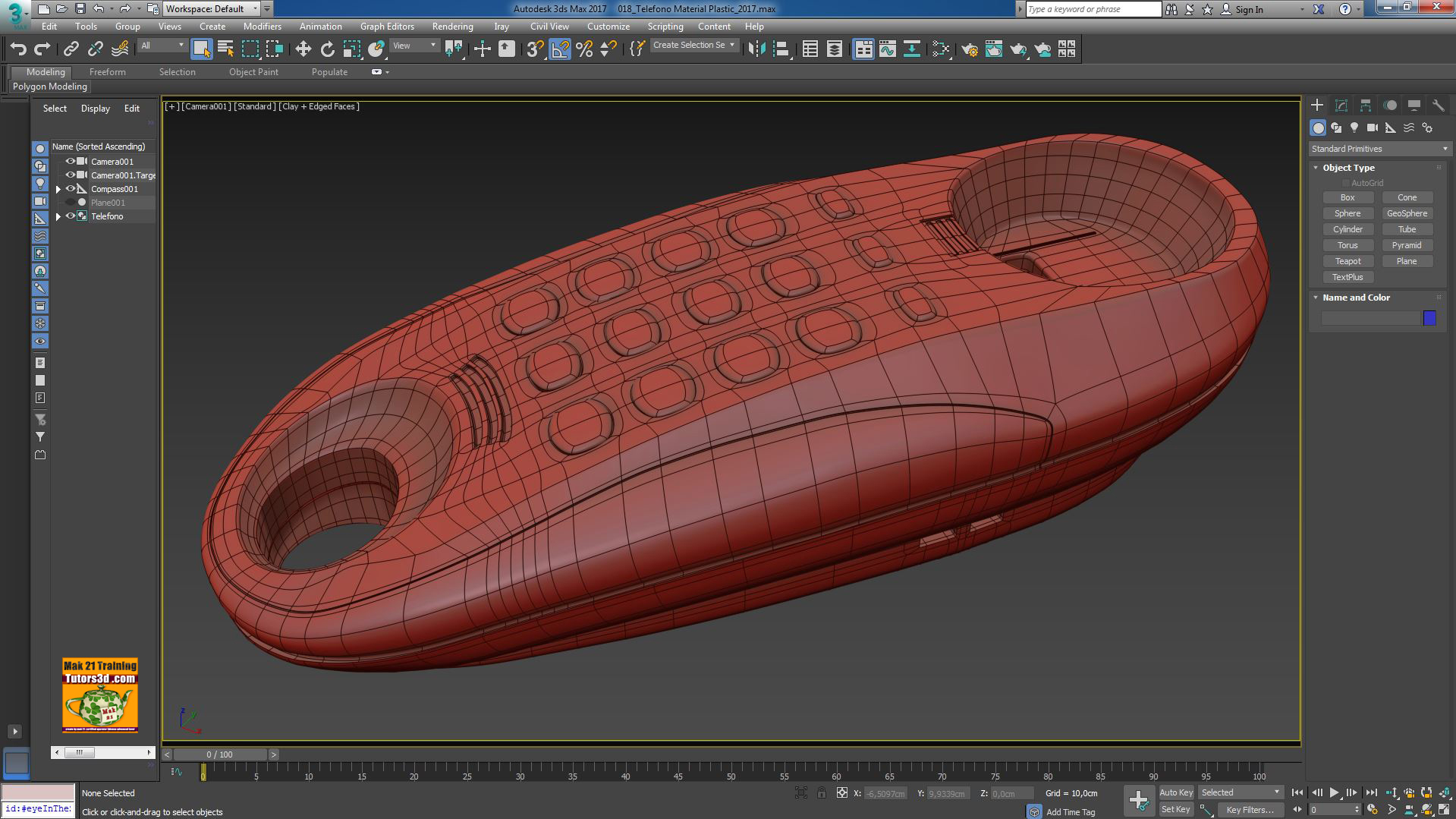Image resolution: width=1456 pixels, height=819 pixels.
Task: Open the Render Setup dialog
Action: (970, 48)
